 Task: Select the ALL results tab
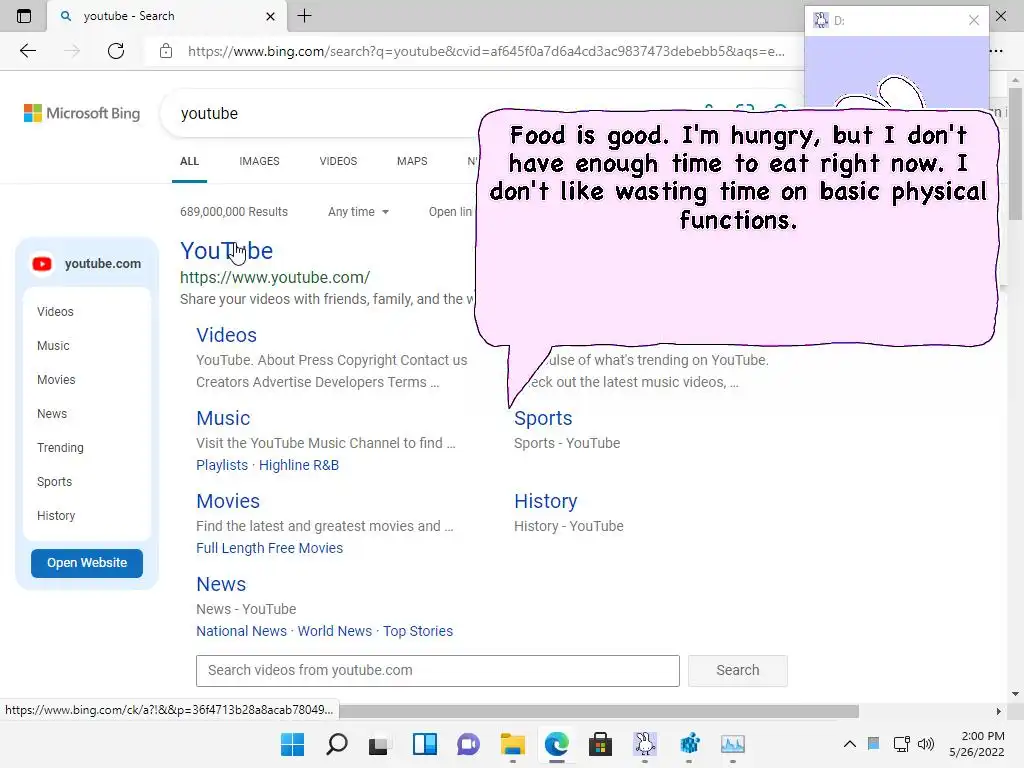[189, 161]
